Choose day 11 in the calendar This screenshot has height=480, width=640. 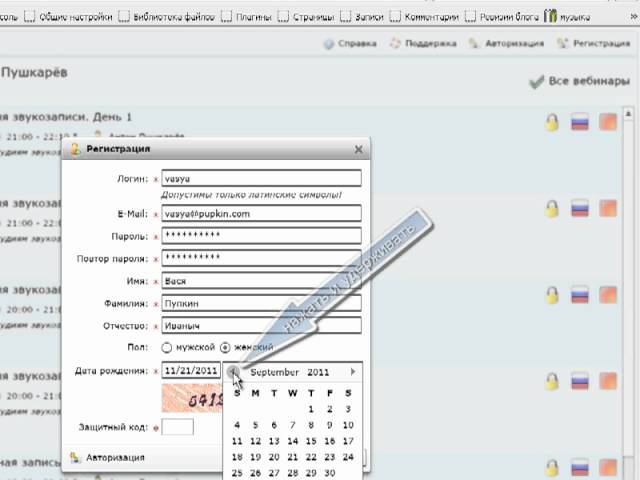237,441
